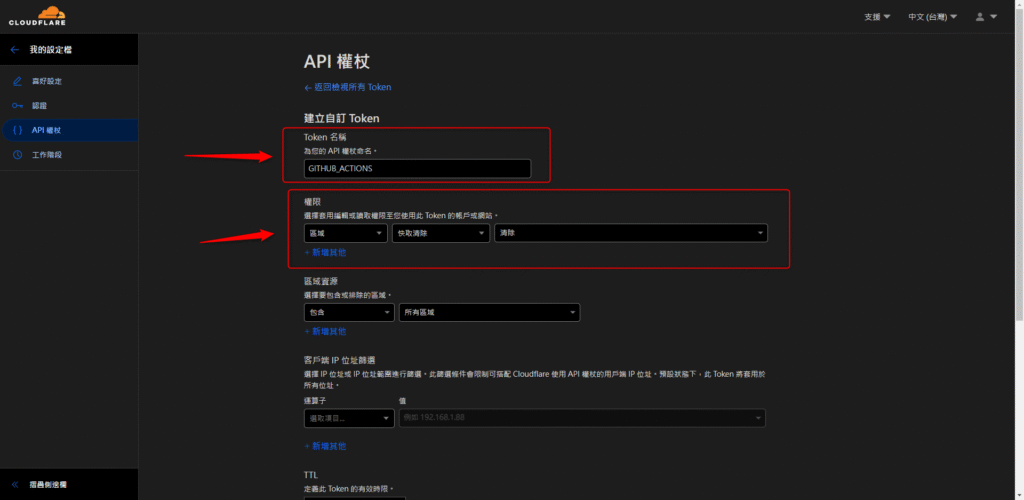Click the pencil icon for 喜好設定

pyautogui.click(x=17, y=81)
